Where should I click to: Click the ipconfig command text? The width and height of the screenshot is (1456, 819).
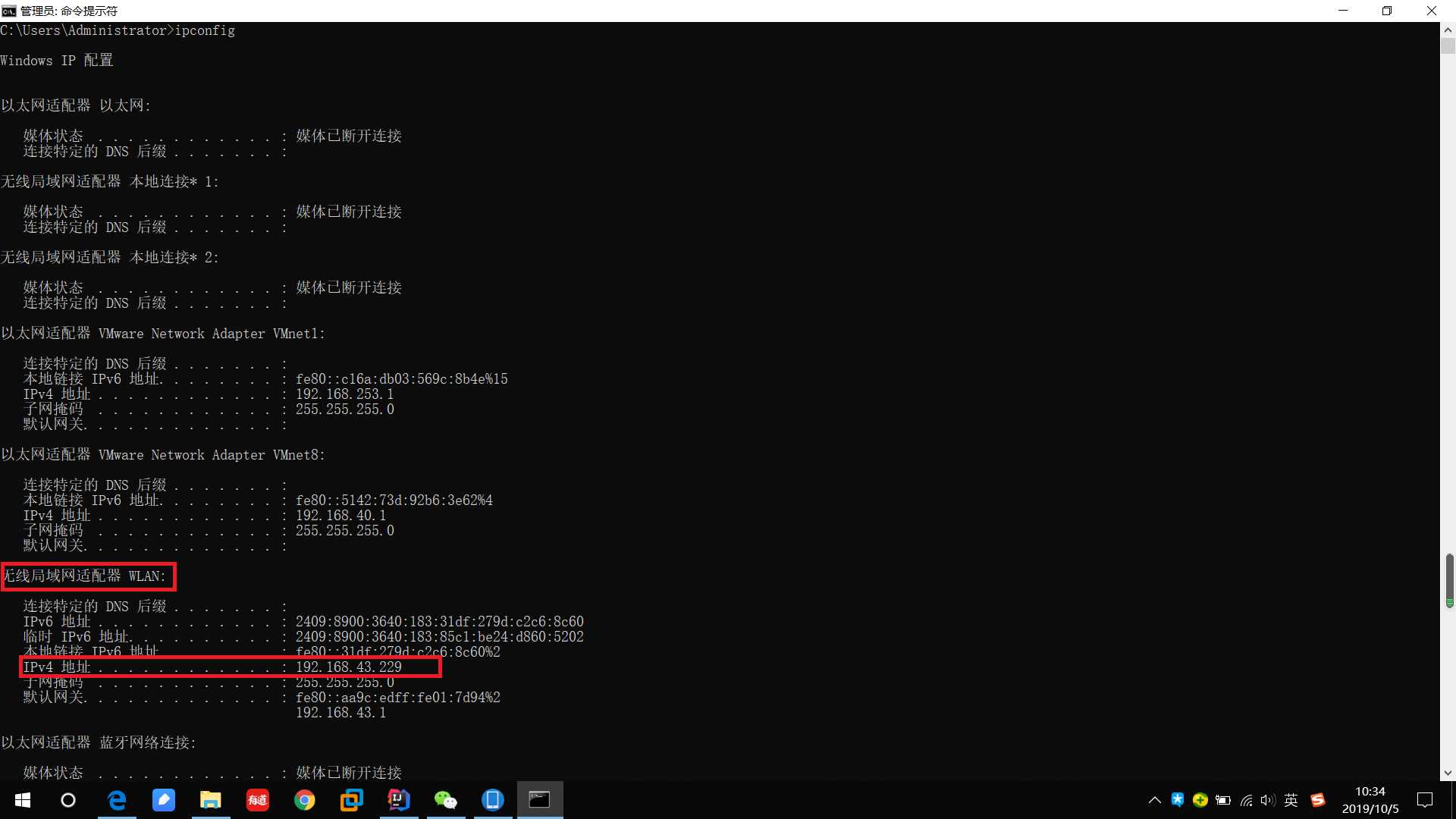[x=205, y=30]
